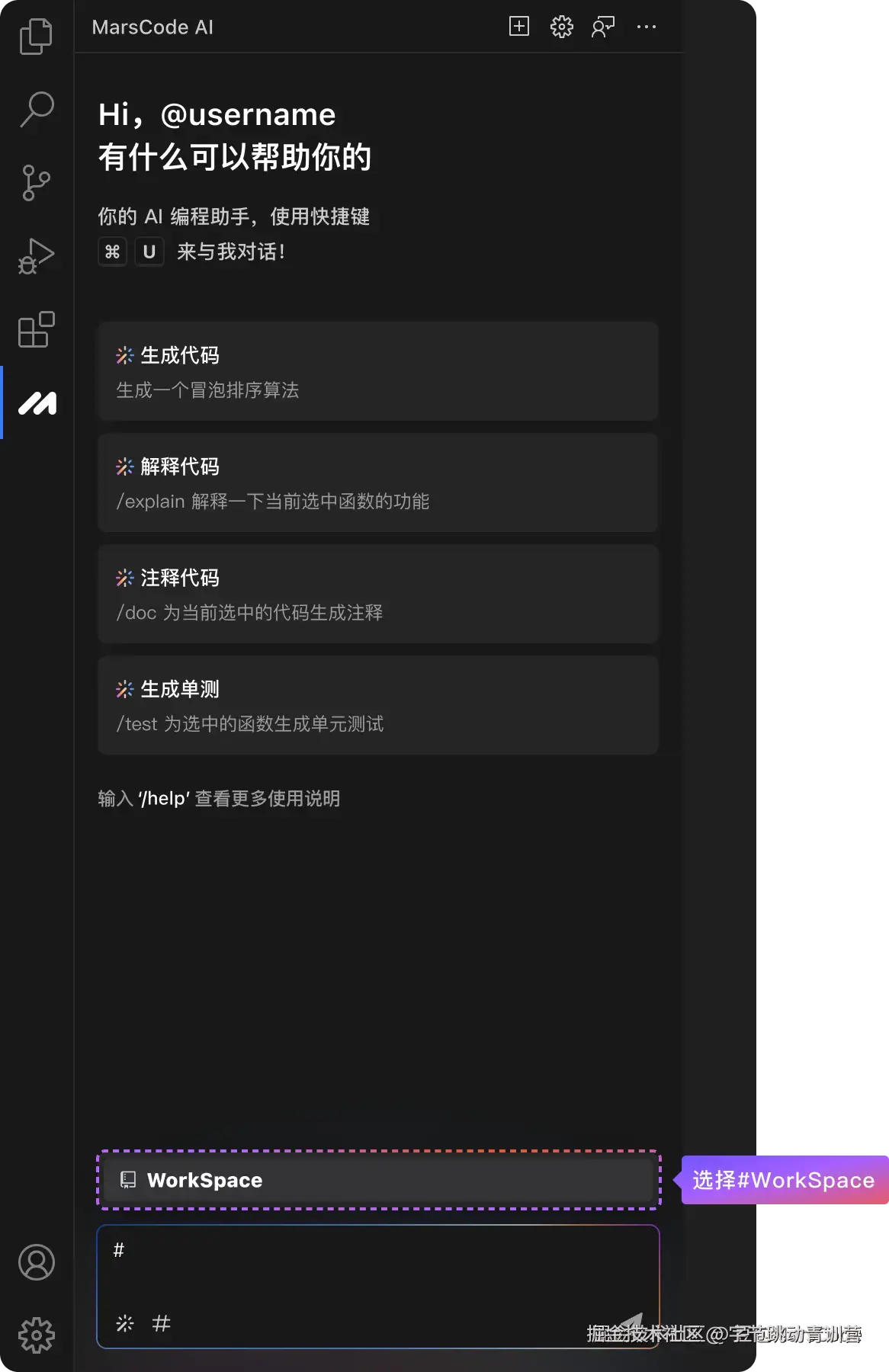Choose the 生成单测 /test card
The height and width of the screenshot is (1372, 889).
point(377,705)
